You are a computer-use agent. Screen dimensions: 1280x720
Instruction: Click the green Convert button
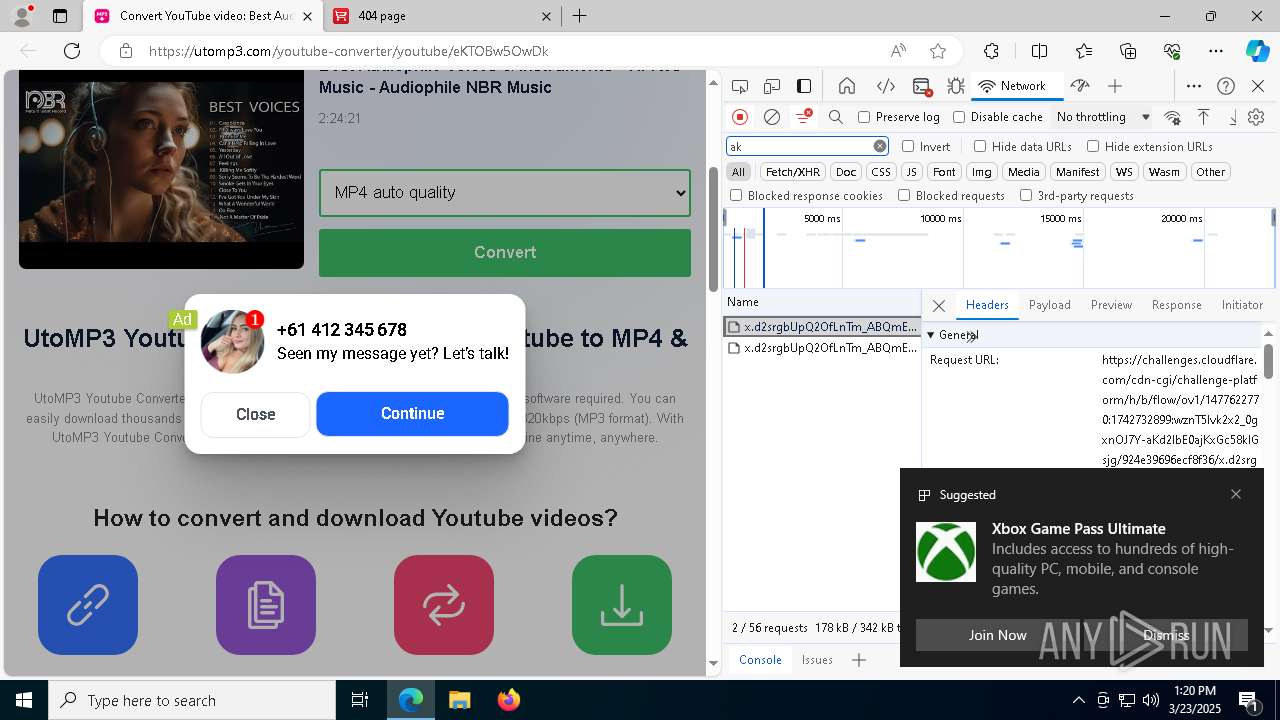pos(505,253)
